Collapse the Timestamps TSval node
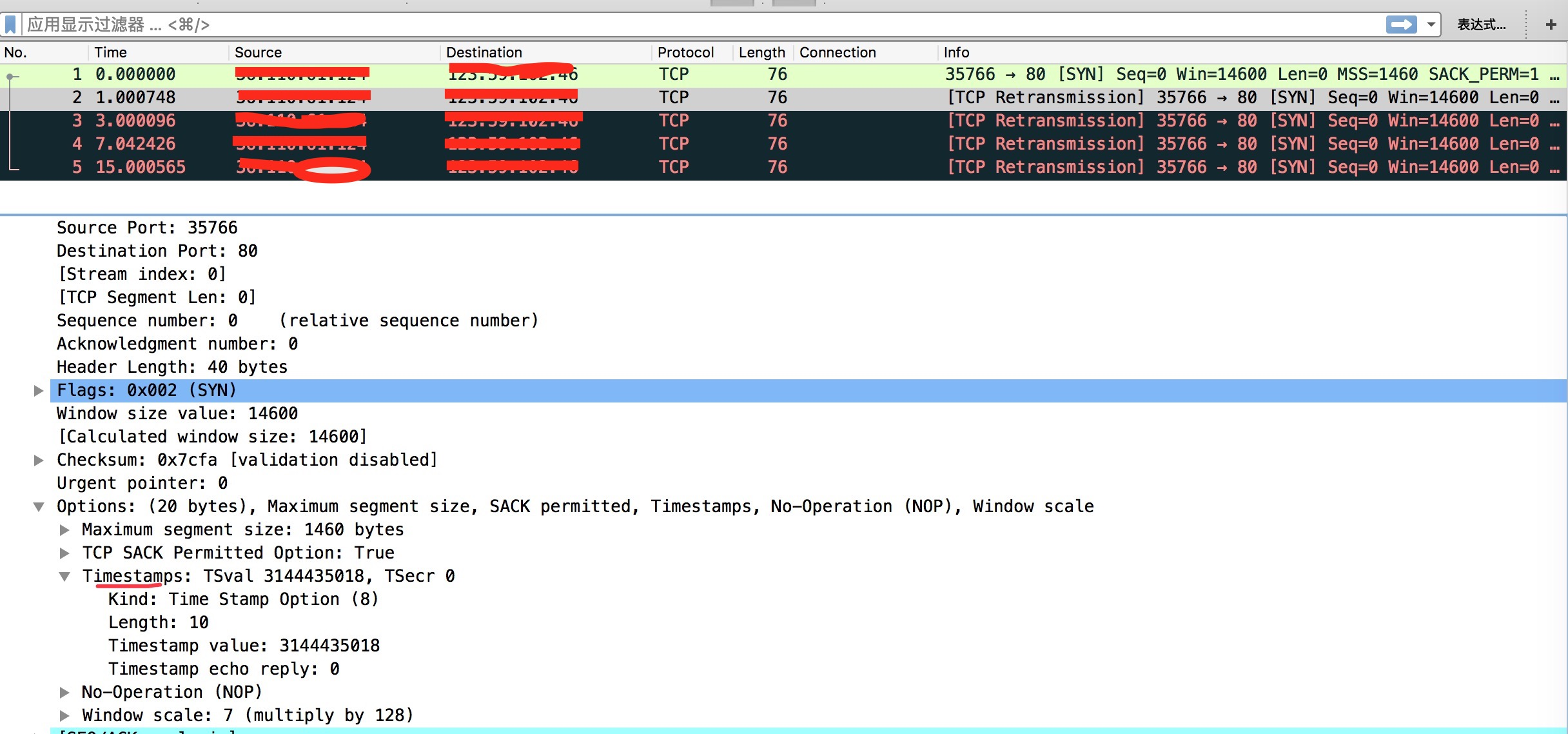Image resolution: width=1568 pixels, height=734 pixels. pos(64,576)
